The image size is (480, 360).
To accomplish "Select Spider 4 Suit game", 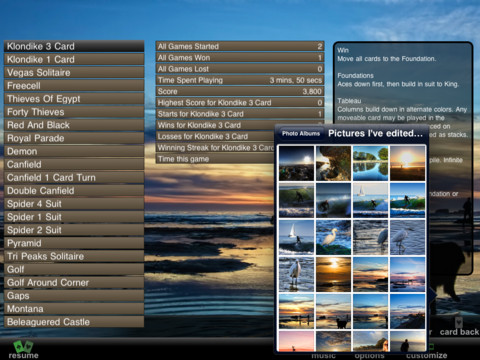I will point(74,204).
